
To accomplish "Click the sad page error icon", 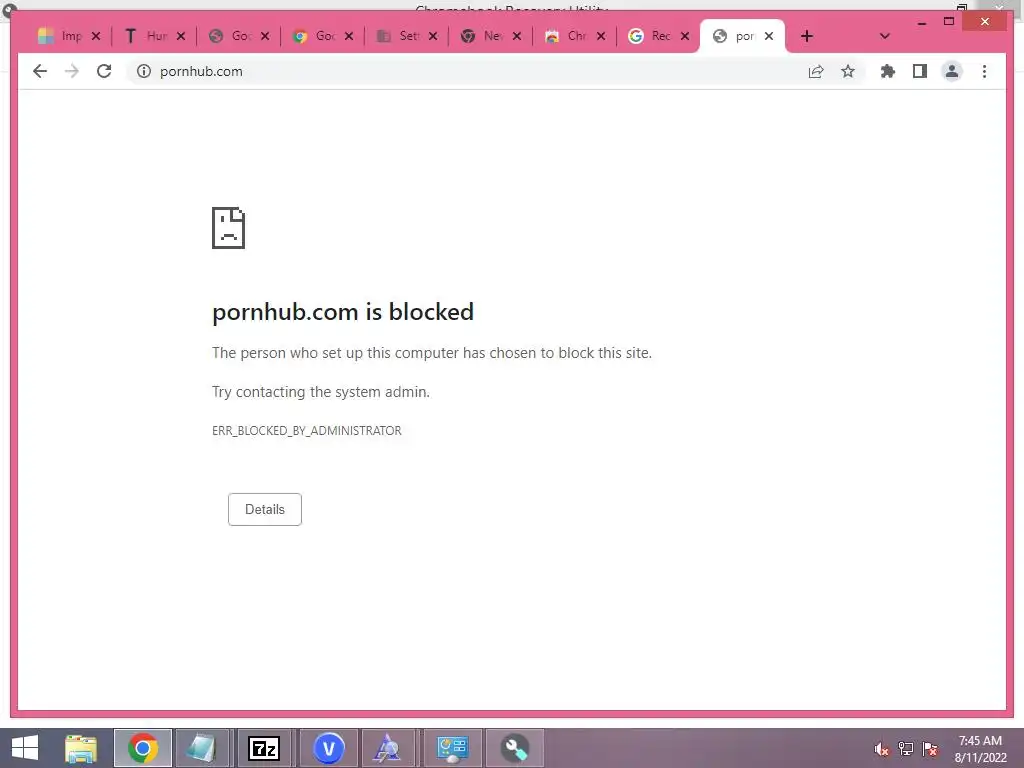I will coord(229,228).
